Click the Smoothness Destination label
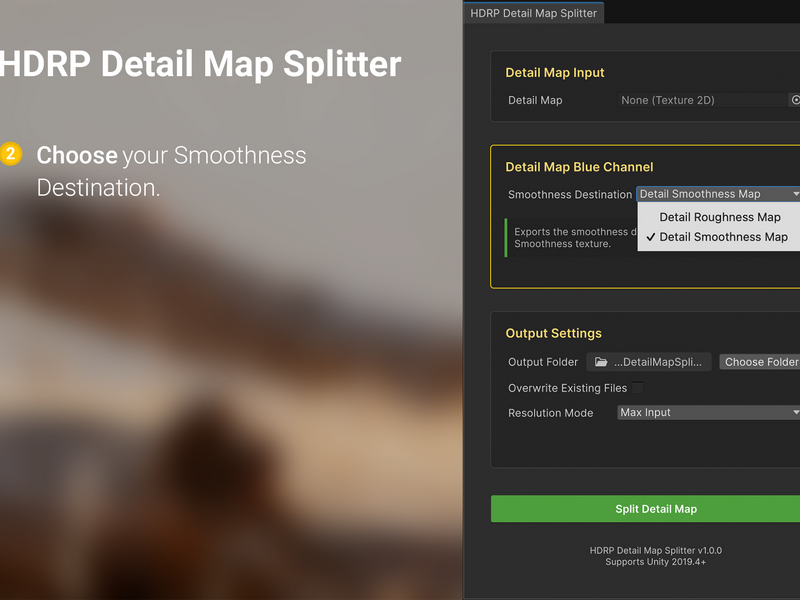 (570, 194)
